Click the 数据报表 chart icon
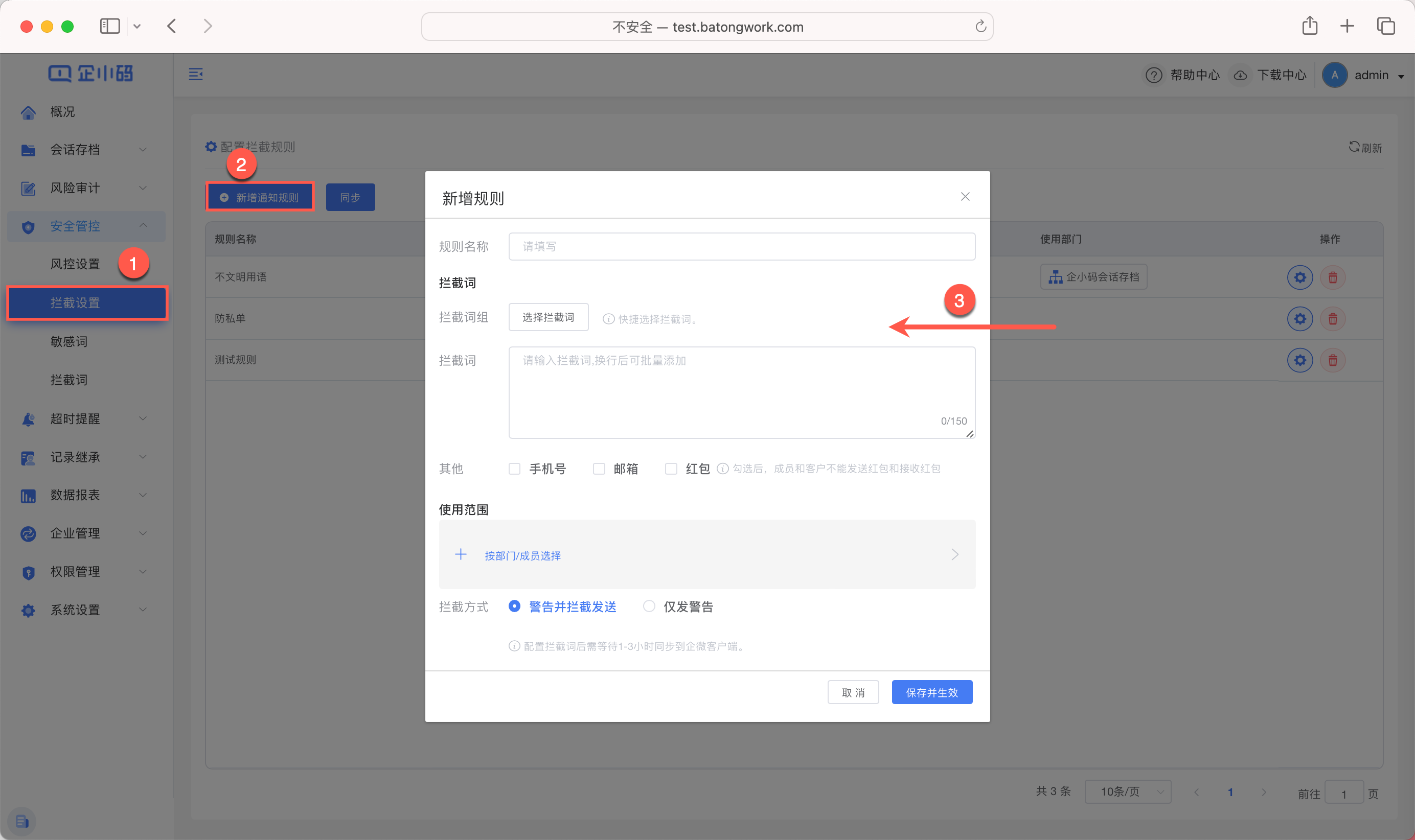The image size is (1415, 840). click(28, 496)
